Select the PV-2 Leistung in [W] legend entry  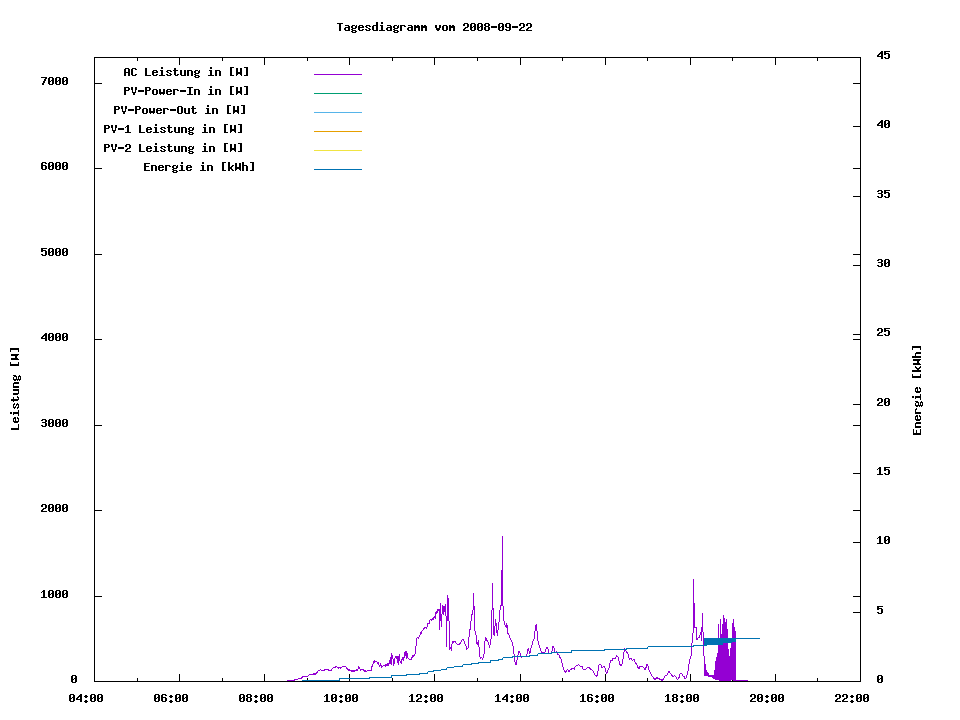click(x=173, y=148)
